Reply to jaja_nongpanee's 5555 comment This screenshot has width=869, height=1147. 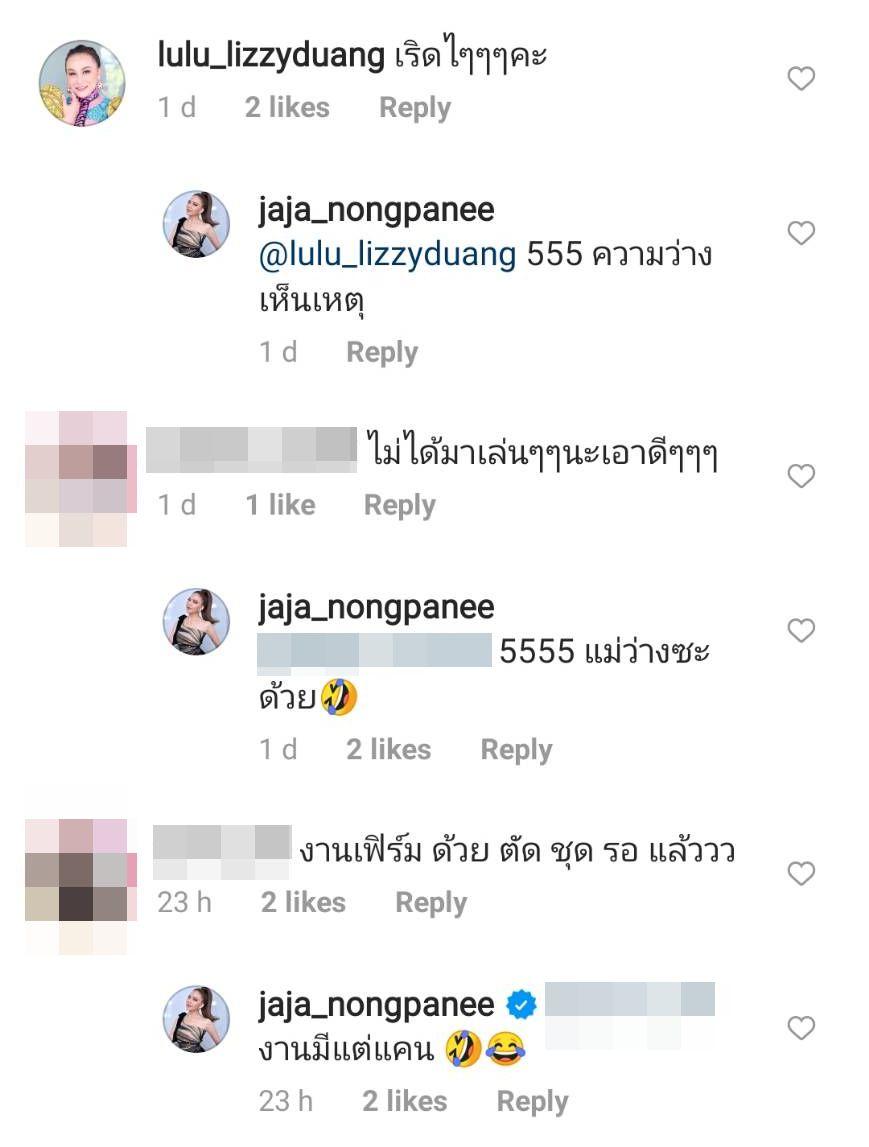pos(516,750)
